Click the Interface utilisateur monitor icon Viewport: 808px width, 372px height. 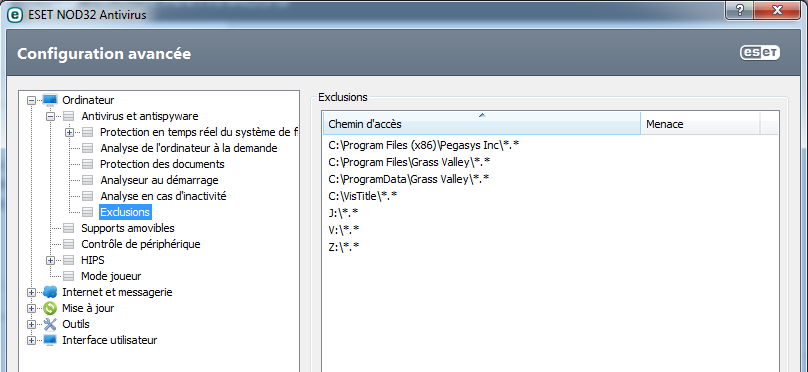point(50,340)
